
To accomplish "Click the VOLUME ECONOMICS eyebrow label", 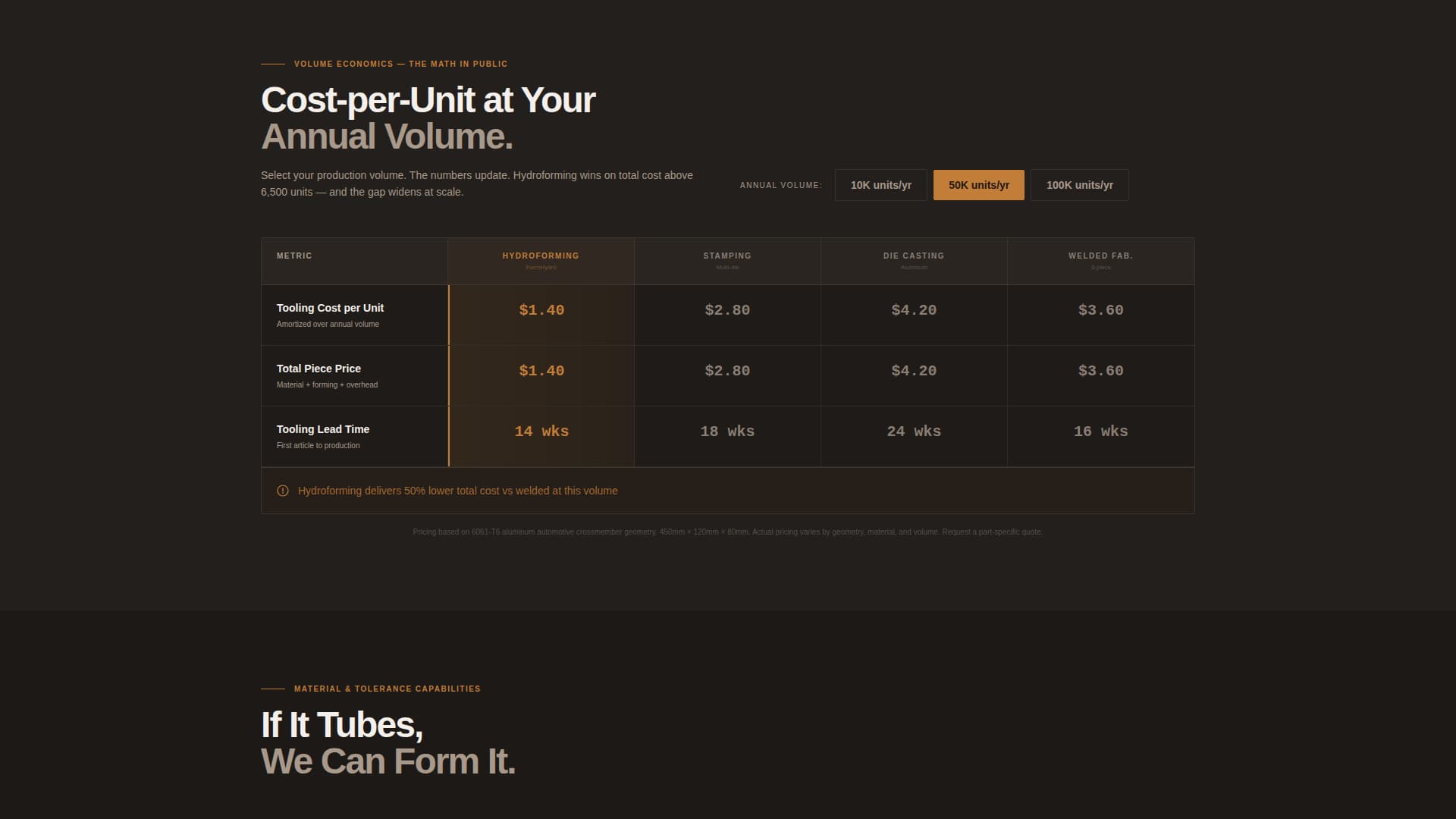I will click(400, 64).
